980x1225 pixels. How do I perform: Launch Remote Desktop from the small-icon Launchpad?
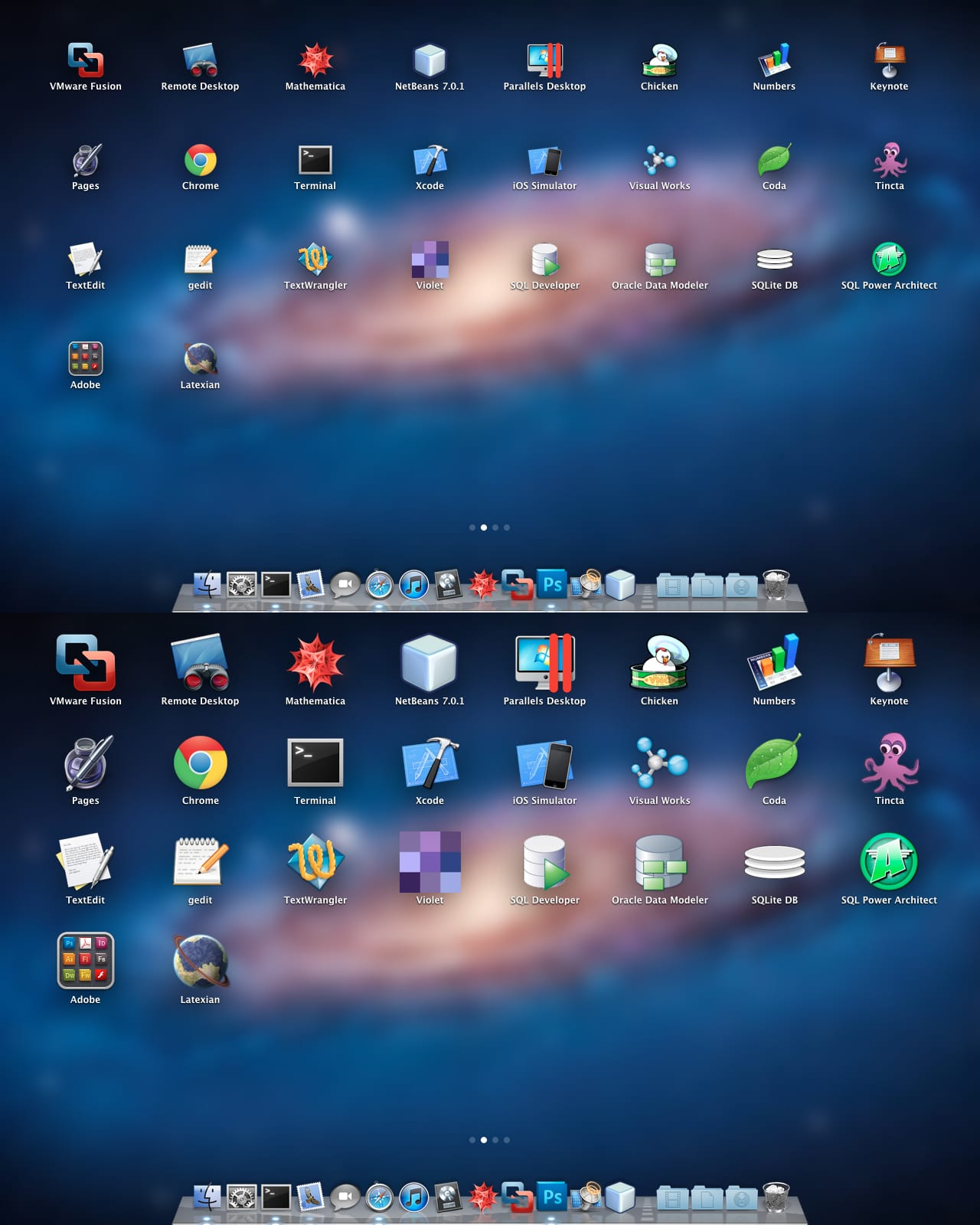pos(200,60)
